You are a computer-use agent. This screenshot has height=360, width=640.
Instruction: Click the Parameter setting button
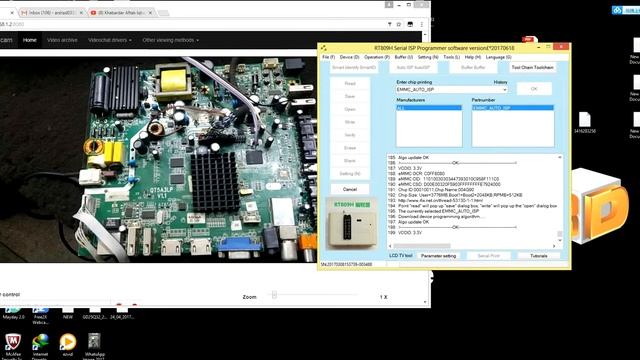click(438, 256)
